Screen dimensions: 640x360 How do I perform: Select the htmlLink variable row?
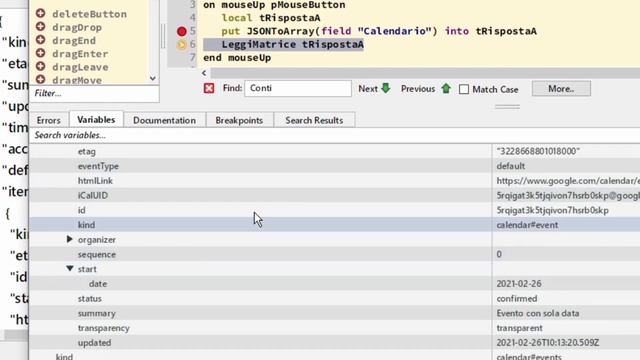(x=335, y=180)
